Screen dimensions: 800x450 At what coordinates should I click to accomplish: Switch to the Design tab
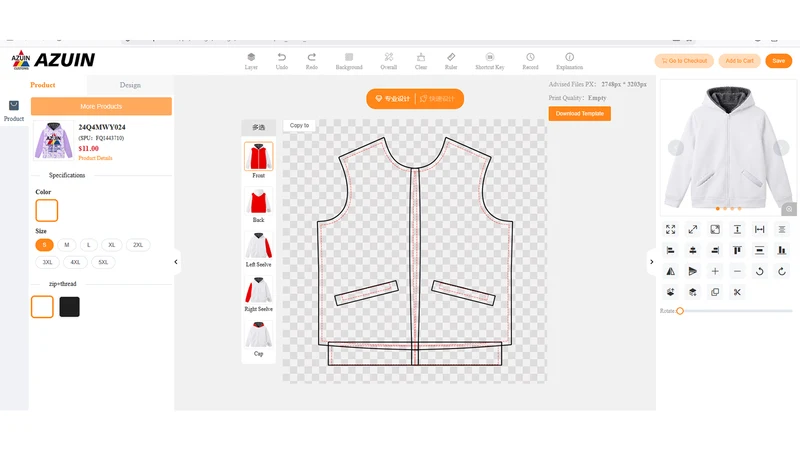[130, 85]
